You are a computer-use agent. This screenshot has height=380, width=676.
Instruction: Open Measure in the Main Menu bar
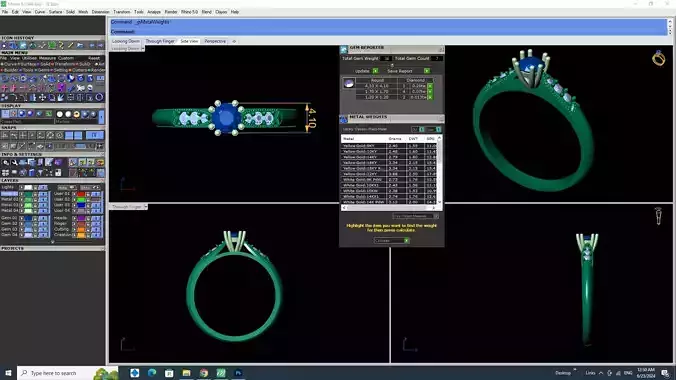[x=47, y=58]
